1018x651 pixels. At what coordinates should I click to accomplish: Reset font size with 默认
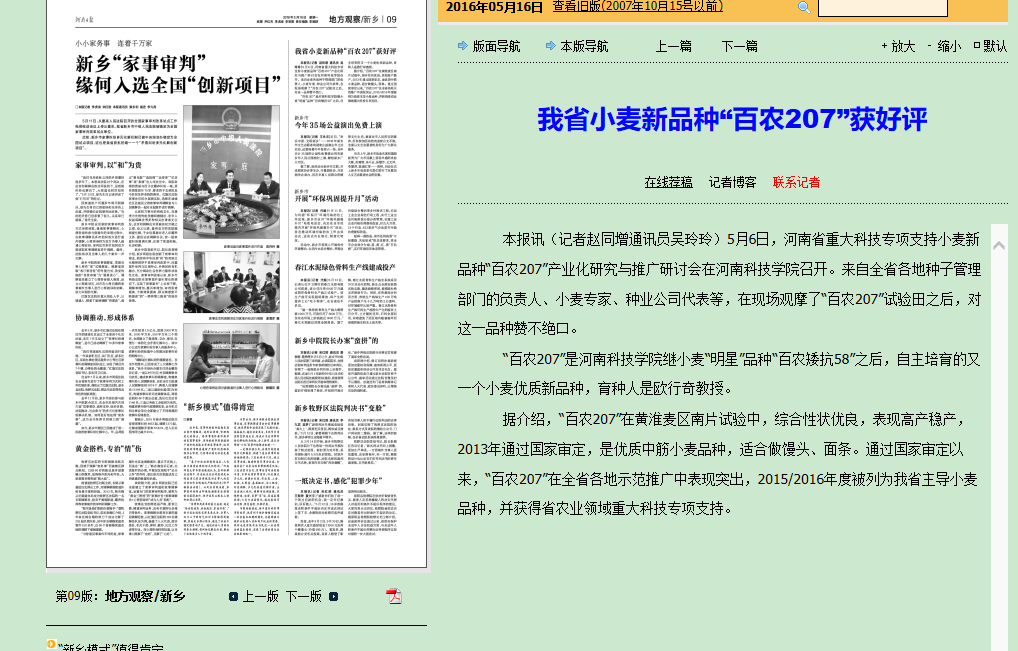coord(994,46)
